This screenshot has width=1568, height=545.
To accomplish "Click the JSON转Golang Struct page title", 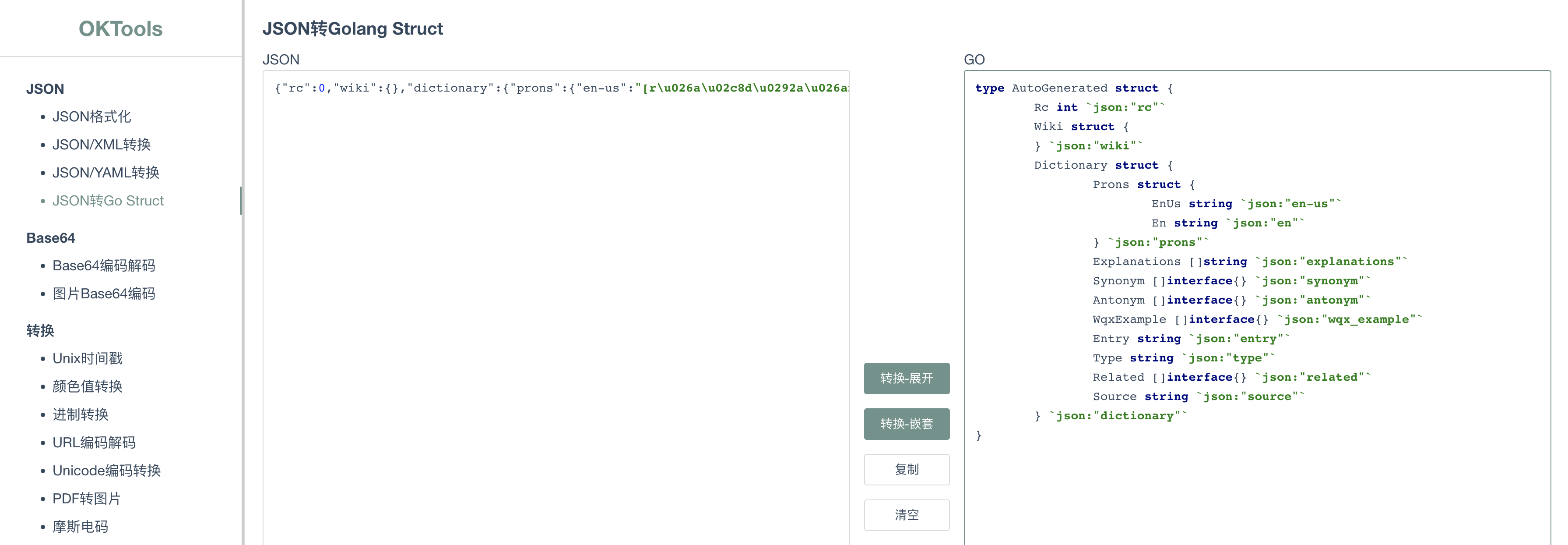I will click(352, 28).
